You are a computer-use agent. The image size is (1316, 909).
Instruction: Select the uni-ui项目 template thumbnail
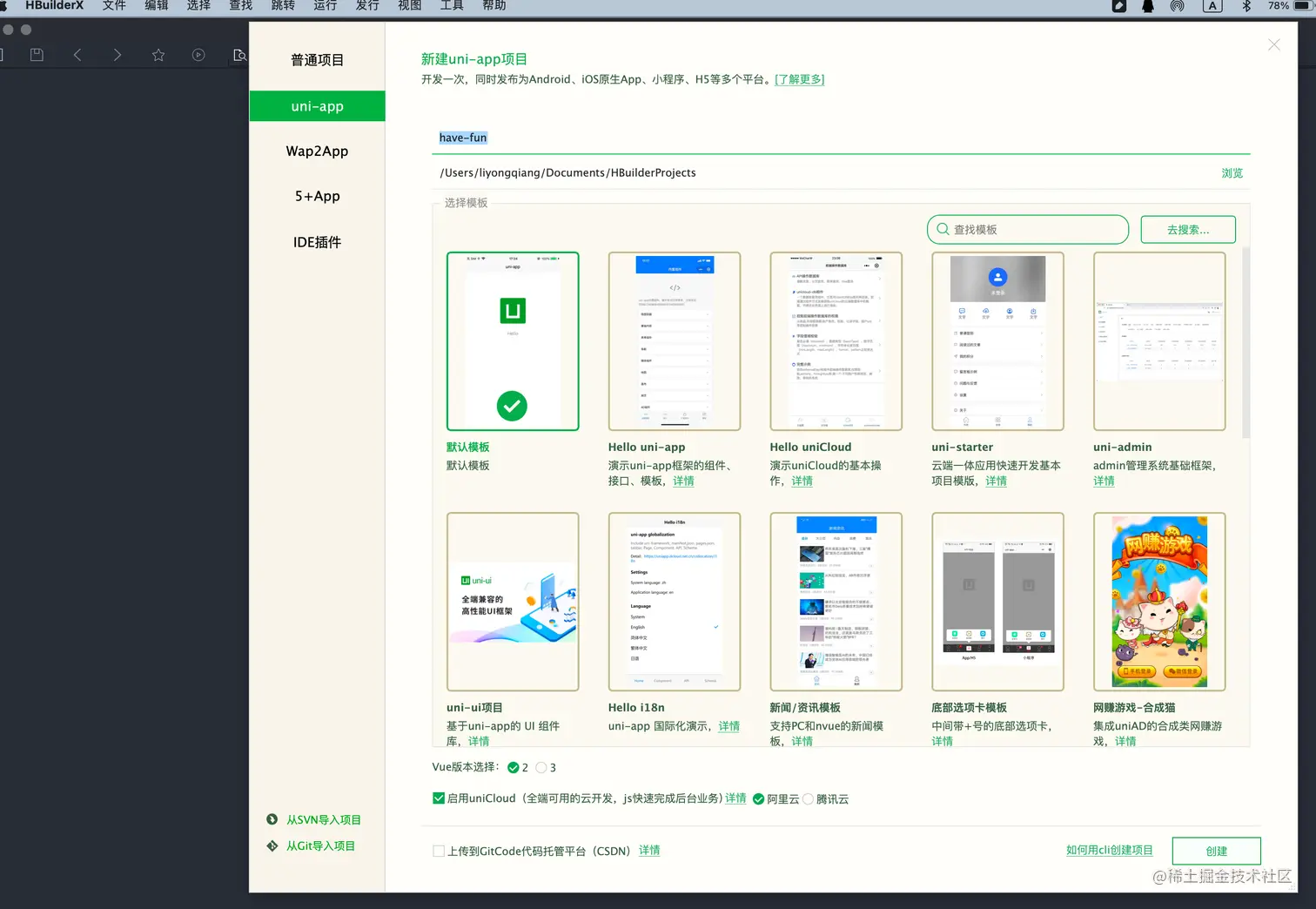513,602
